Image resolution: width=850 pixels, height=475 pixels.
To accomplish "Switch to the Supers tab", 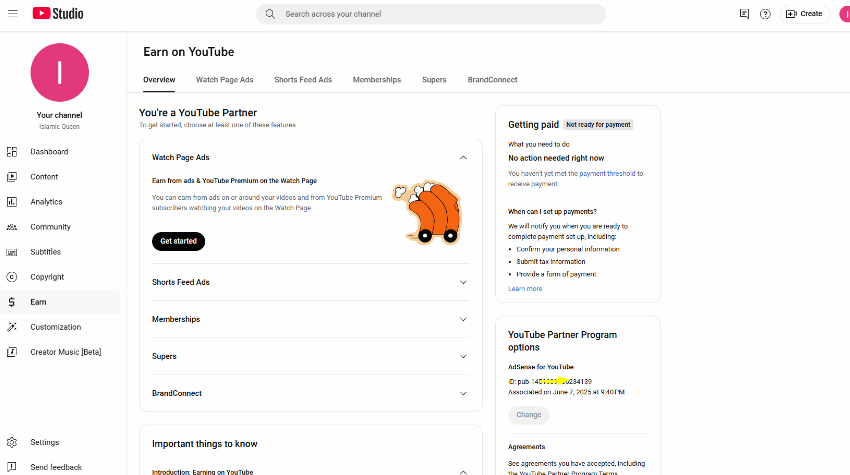I will (434, 80).
